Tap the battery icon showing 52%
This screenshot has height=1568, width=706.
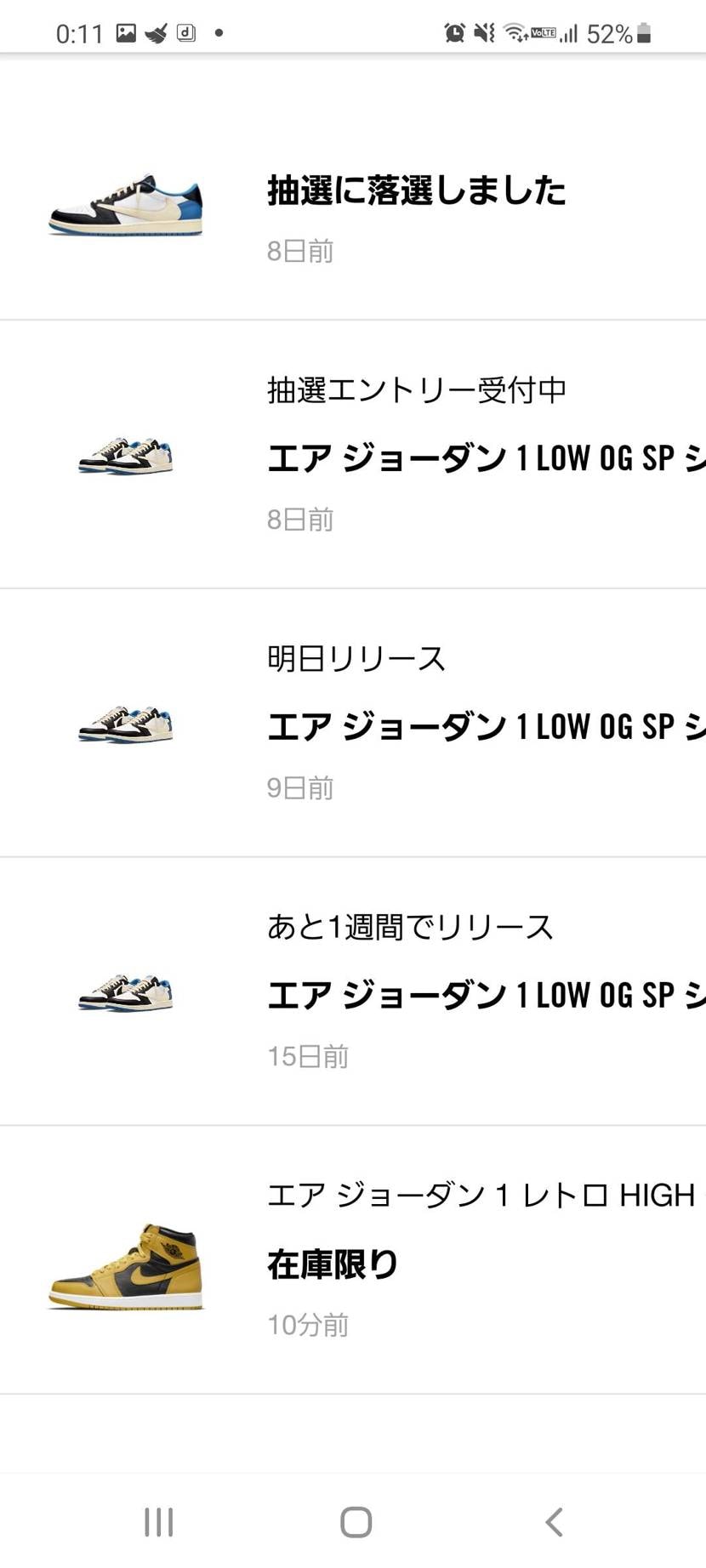point(644,32)
